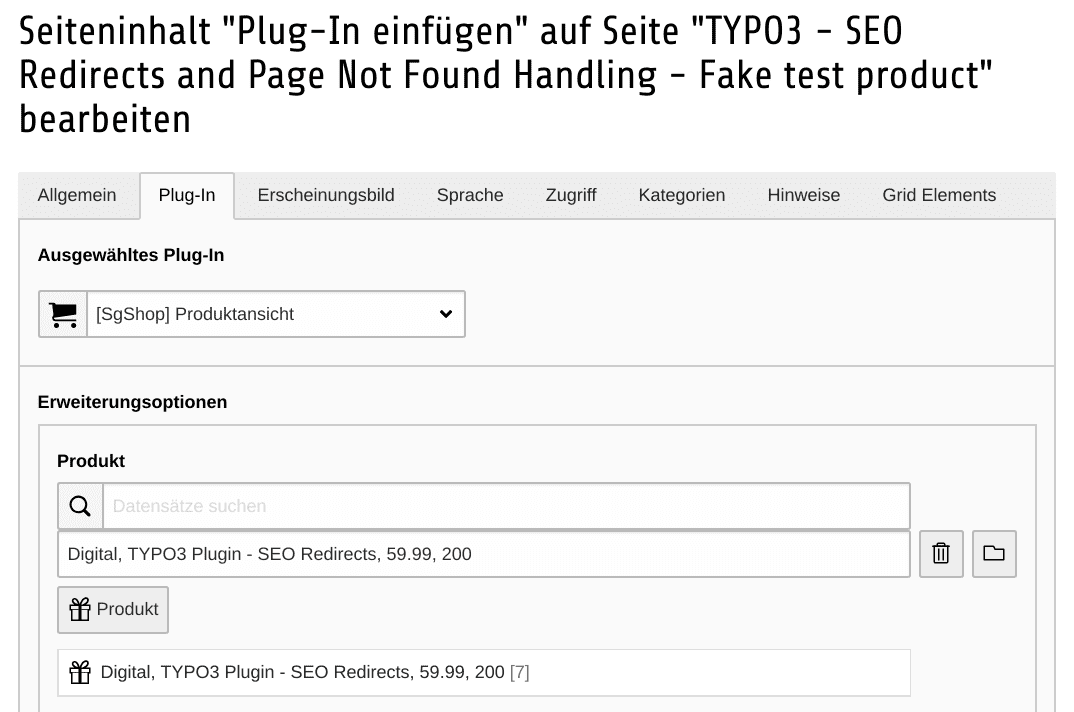Click gift icon in the product record row
The height and width of the screenshot is (712, 1074).
click(80, 672)
